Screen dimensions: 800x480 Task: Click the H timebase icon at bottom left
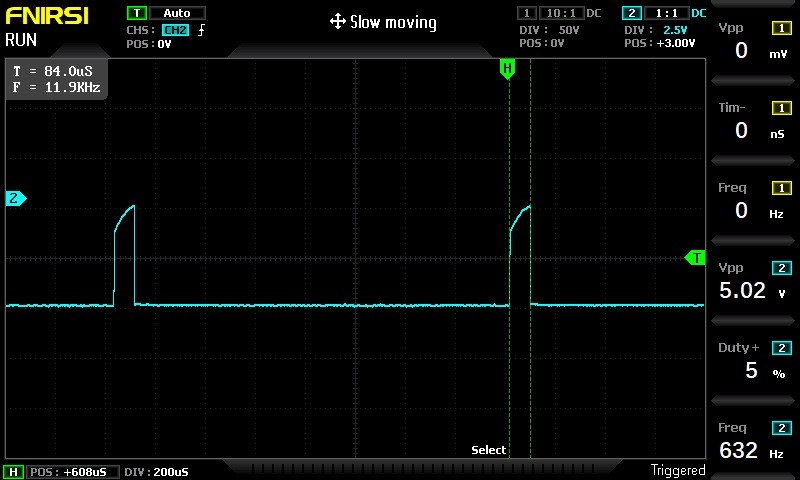point(14,472)
